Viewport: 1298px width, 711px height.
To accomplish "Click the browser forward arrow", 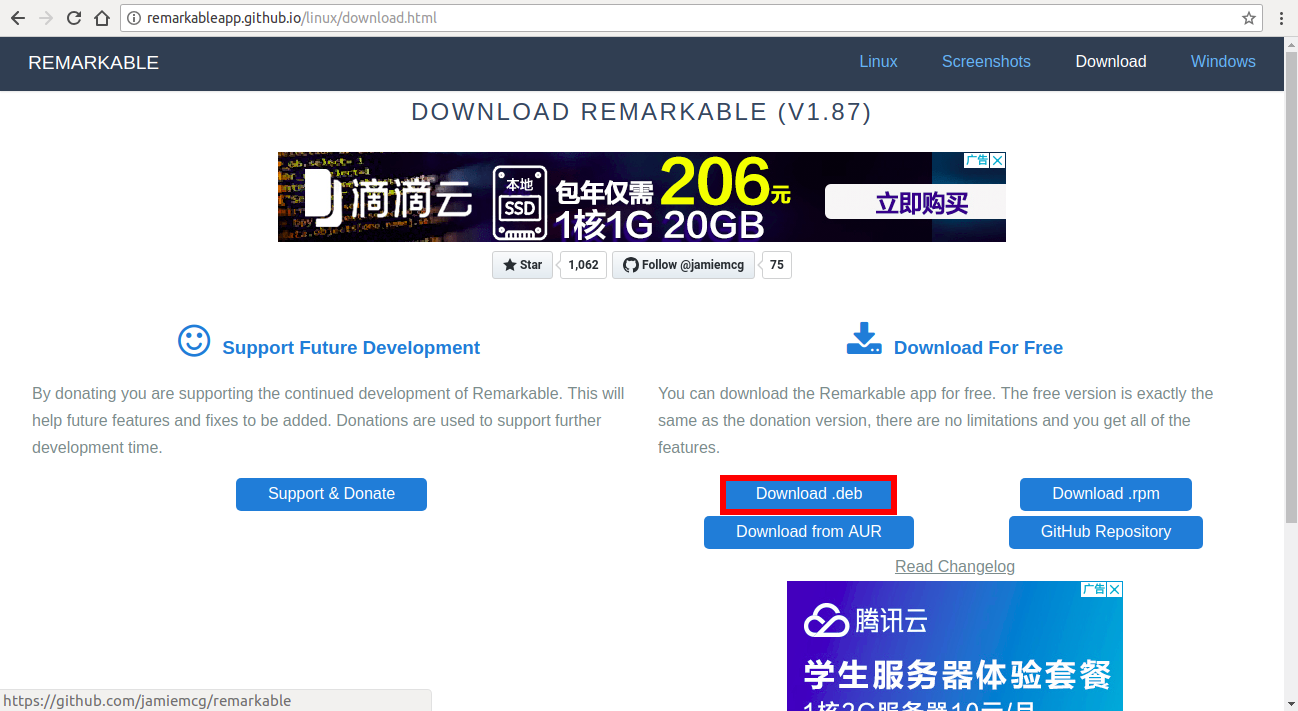I will pos(45,18).
